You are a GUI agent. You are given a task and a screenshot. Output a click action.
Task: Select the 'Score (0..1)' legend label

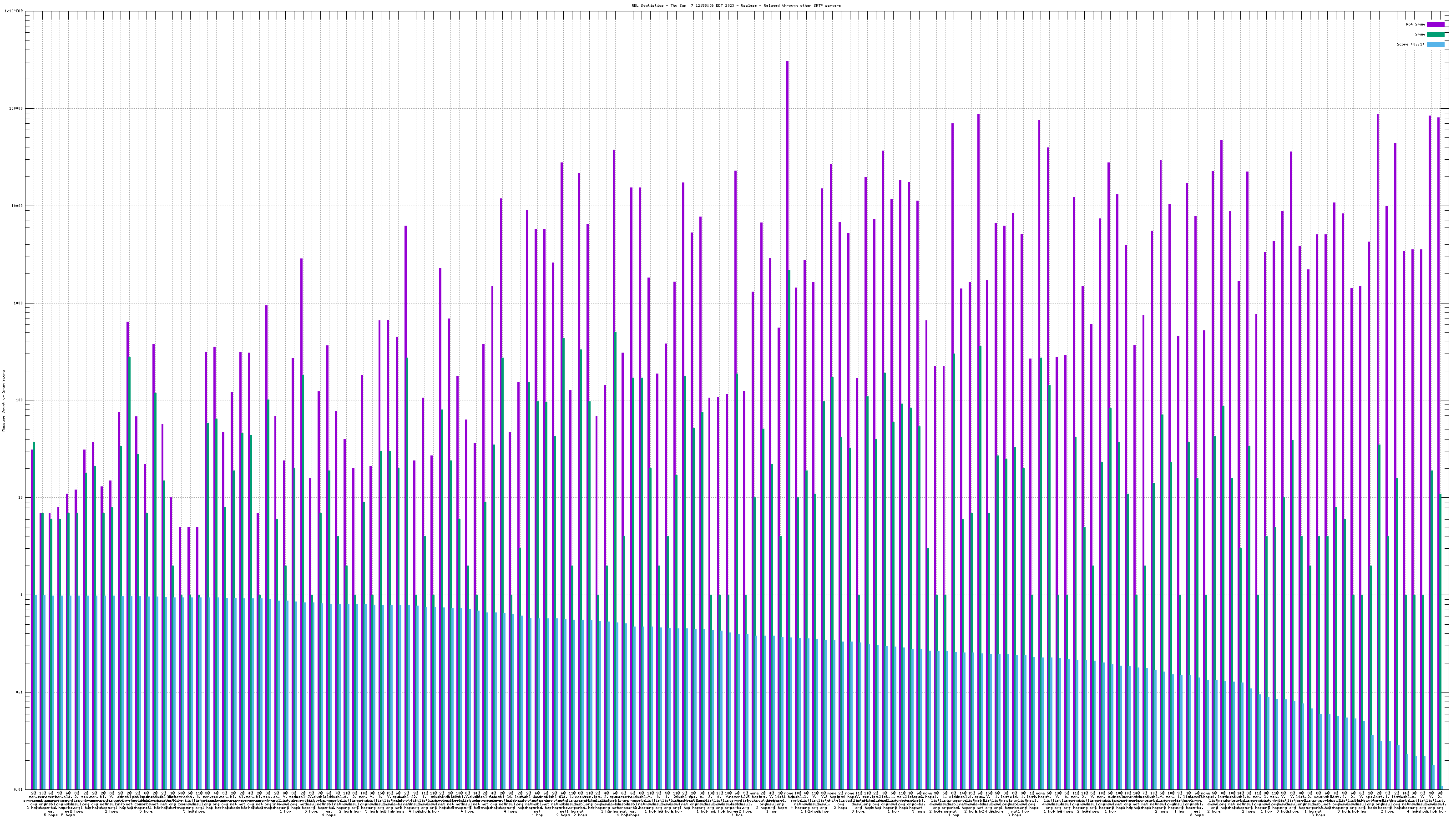pos(1410,44)
